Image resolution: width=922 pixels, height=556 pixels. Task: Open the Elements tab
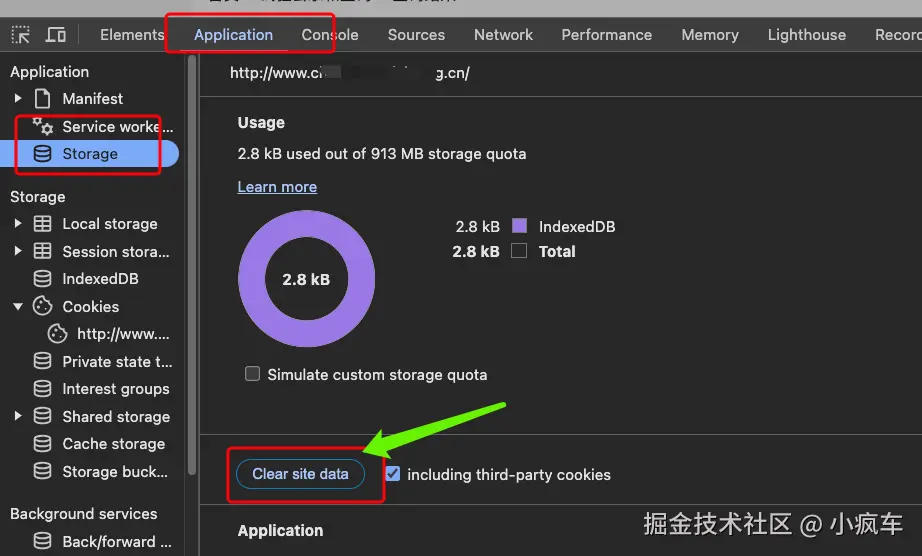coord(131,35)
